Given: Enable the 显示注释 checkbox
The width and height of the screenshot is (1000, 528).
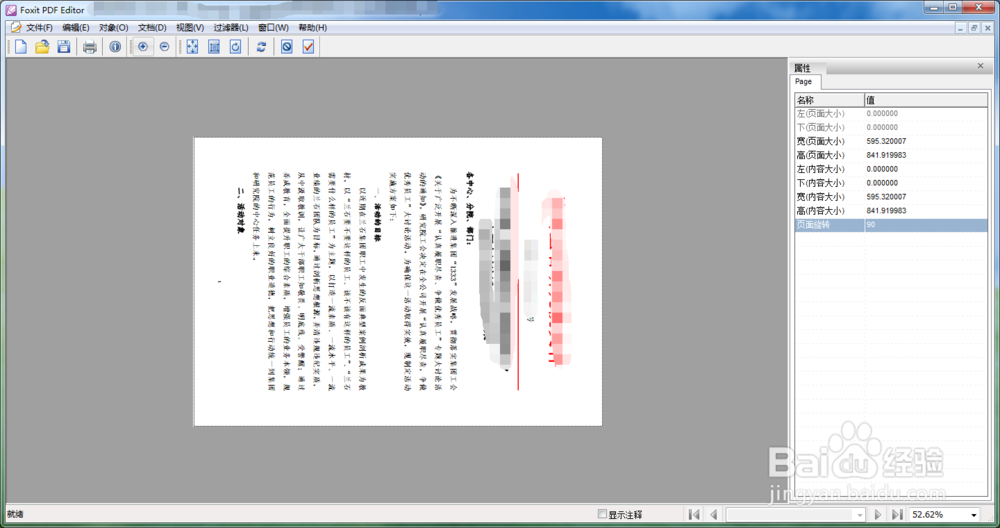Looking at the screenshot, I should pos(602,514).
